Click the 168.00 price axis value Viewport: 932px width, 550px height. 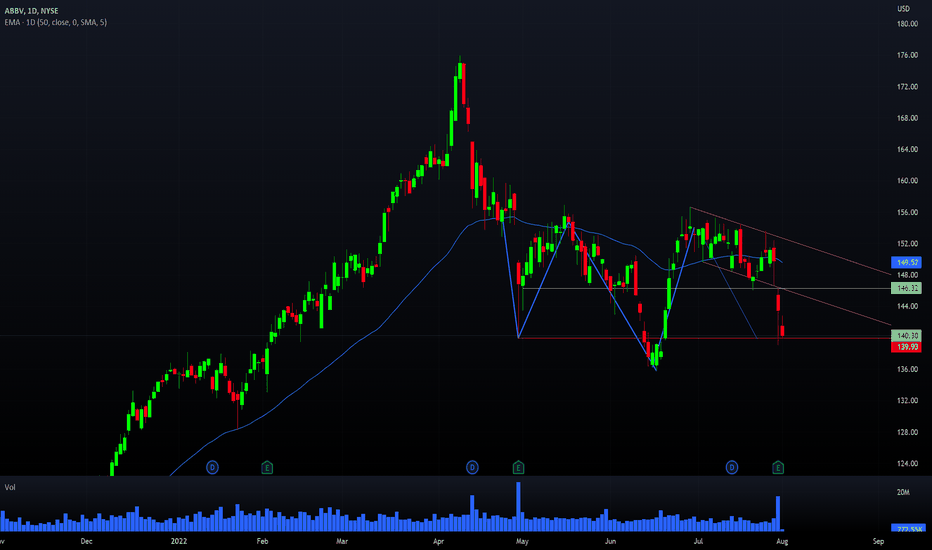point(907,118)
